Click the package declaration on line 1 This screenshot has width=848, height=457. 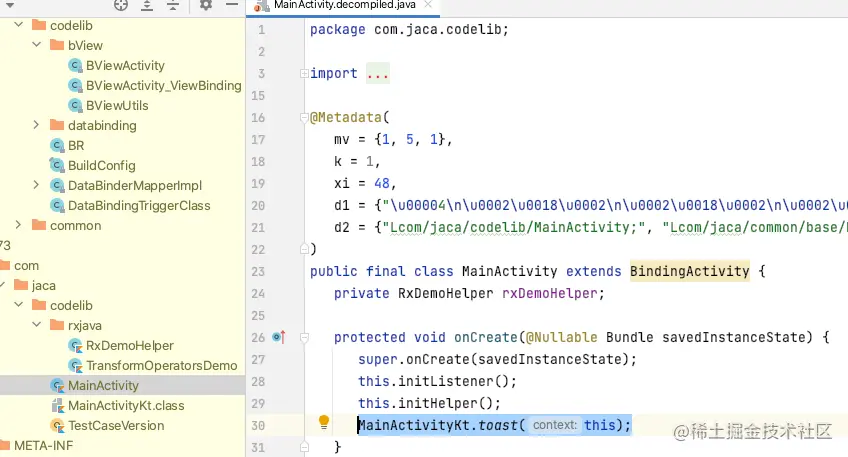pos(409,29)
